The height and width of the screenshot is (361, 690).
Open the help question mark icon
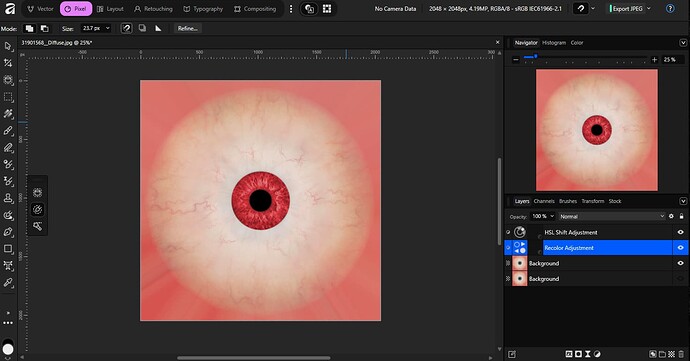point(670,8)
